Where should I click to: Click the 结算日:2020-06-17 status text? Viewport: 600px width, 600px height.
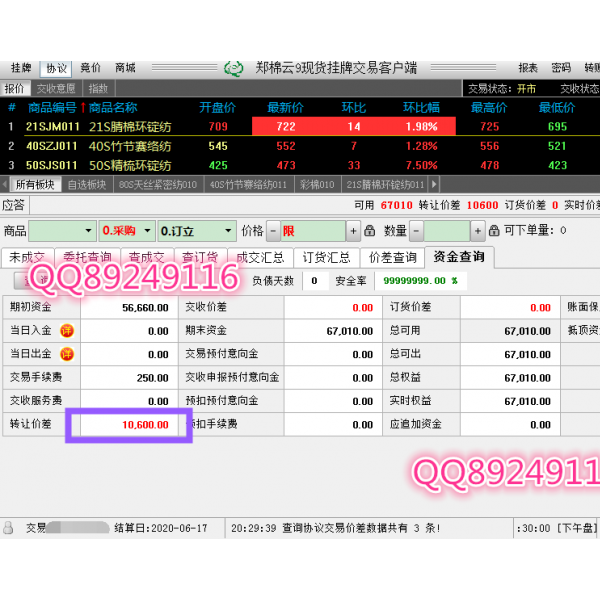[161, 528]
